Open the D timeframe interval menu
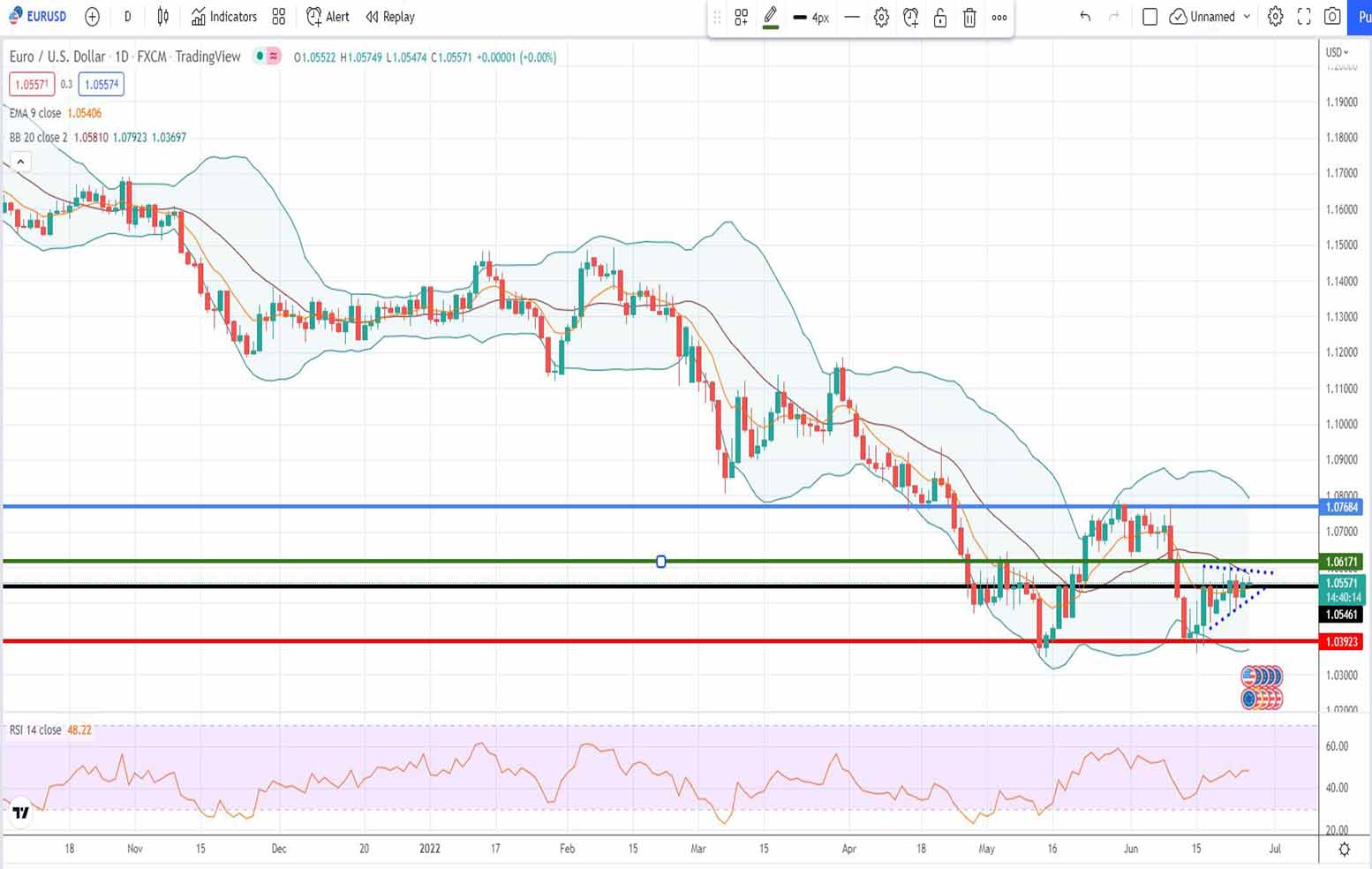This screenshot has width=1372, height=869. pos(128,17)
